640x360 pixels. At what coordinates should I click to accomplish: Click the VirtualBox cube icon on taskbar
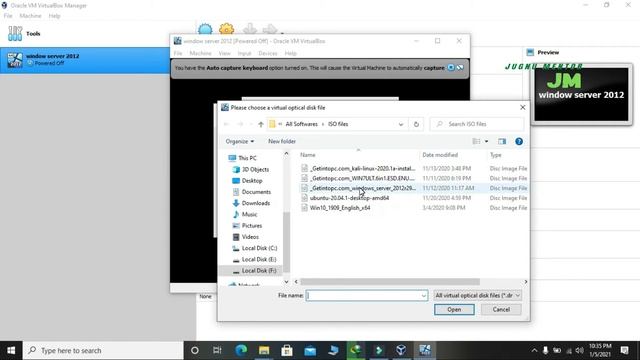pos(401,350)
